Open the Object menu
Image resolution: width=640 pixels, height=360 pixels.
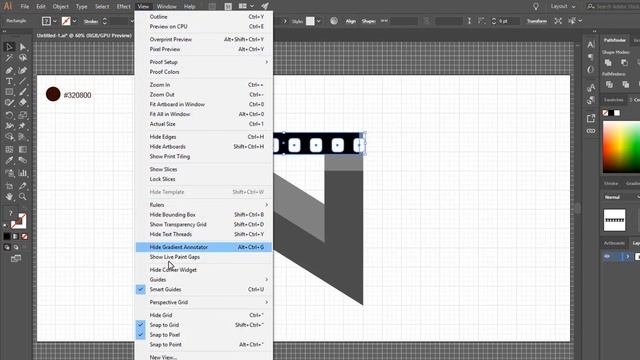61,7
